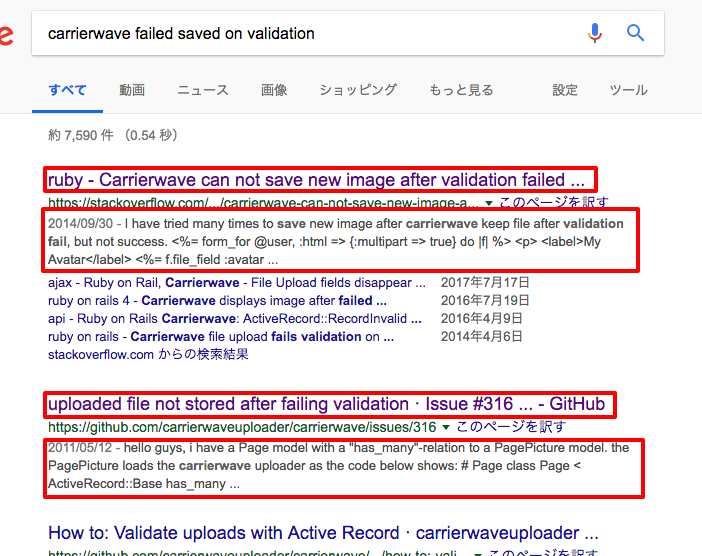Click the date 2017年7月17日

[485, 283]
